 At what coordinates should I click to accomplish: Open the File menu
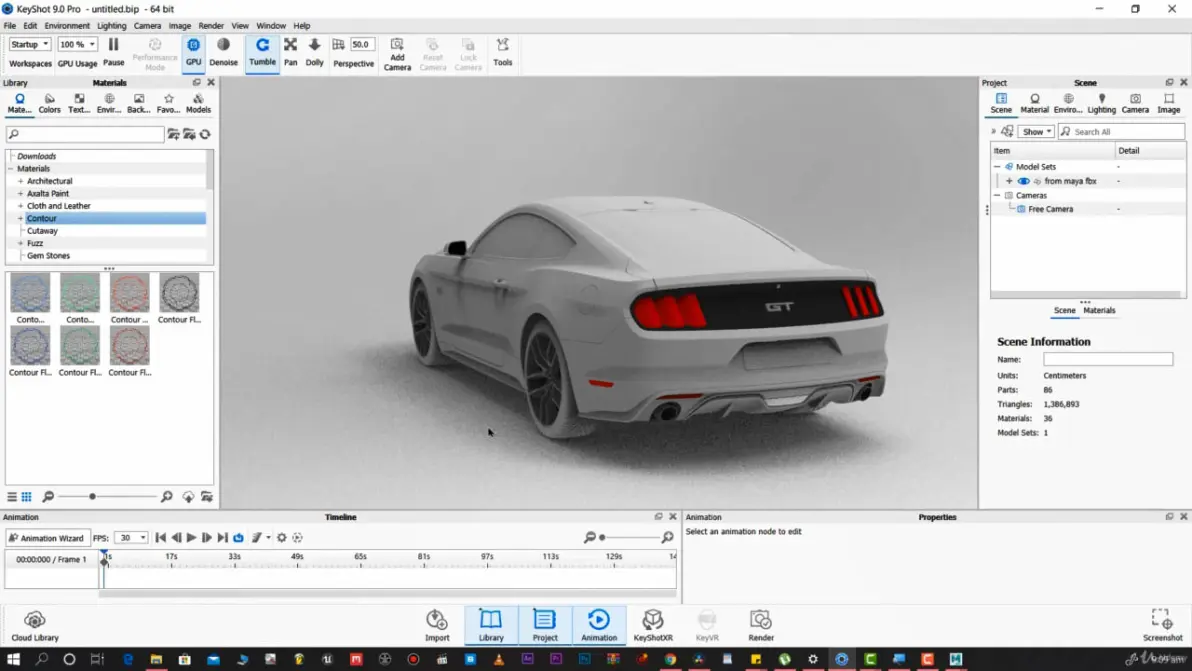10,25
